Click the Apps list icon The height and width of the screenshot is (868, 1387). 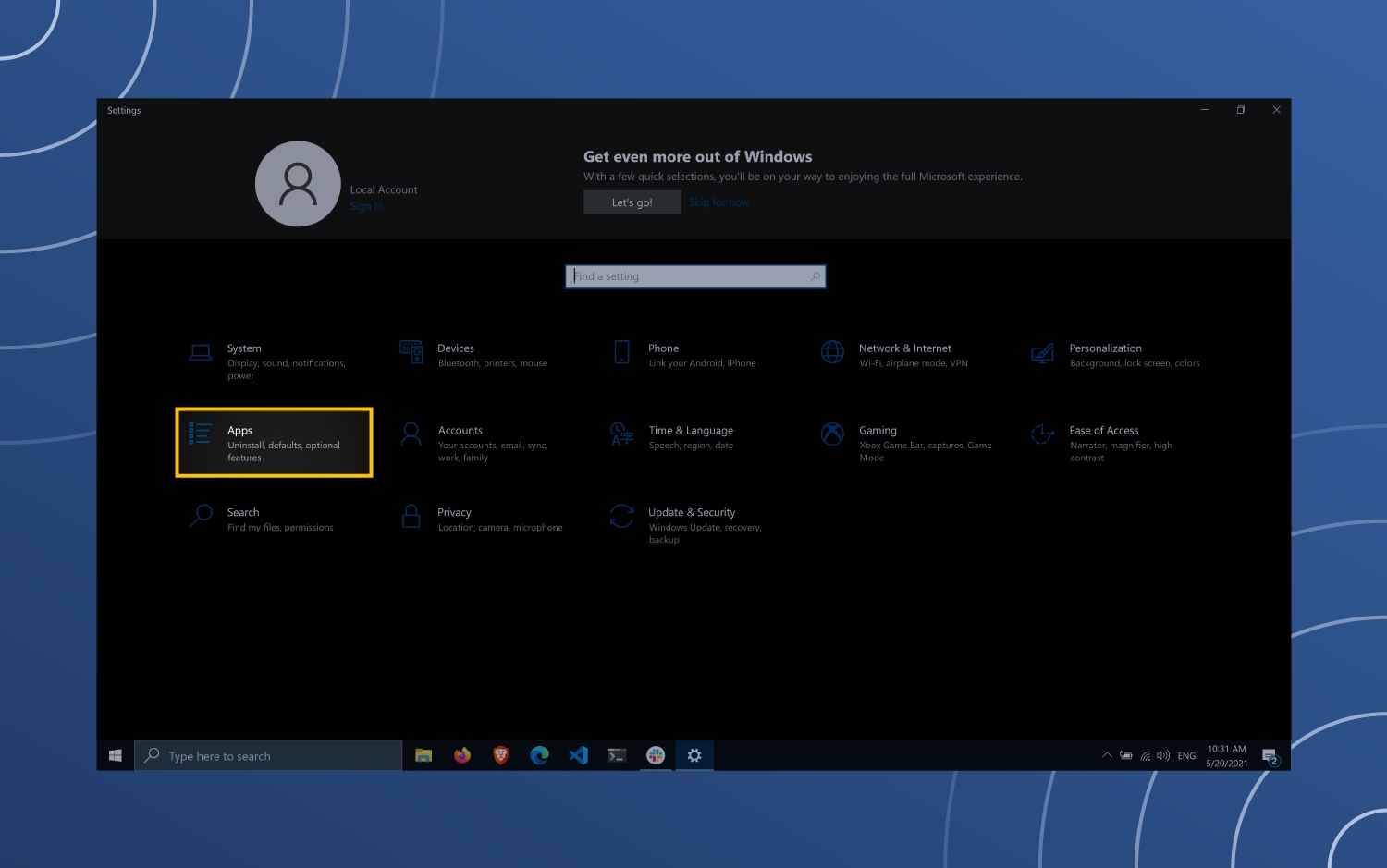(201, 434)
